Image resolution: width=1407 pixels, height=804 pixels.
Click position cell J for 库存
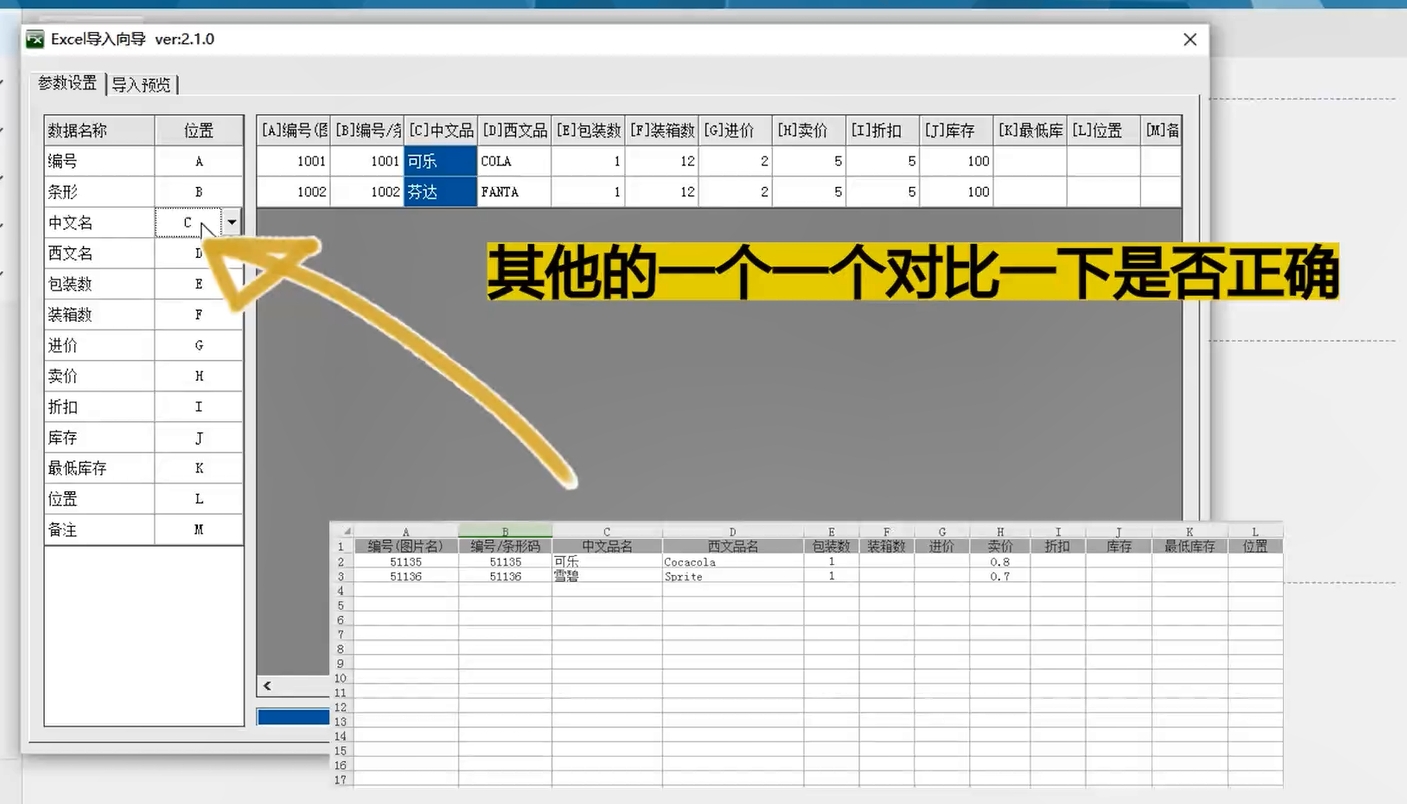pyautogui.click(x=199, y=438)
